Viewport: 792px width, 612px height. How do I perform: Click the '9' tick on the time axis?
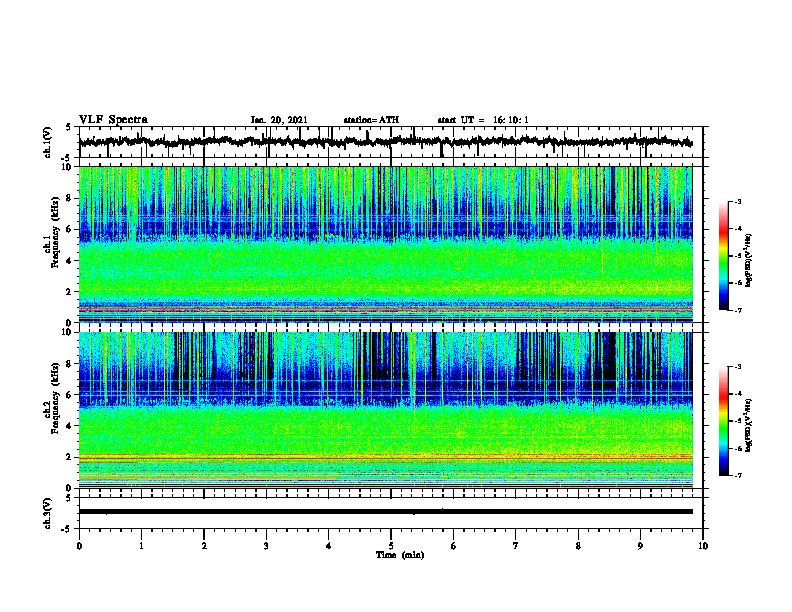click(640, 546)
